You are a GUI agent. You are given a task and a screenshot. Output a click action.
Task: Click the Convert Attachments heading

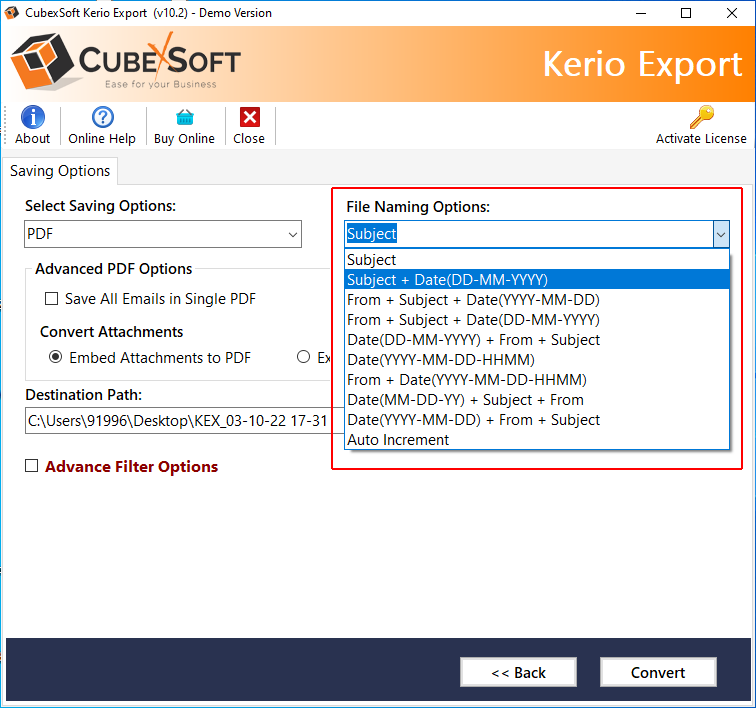(x=111, y=332)
